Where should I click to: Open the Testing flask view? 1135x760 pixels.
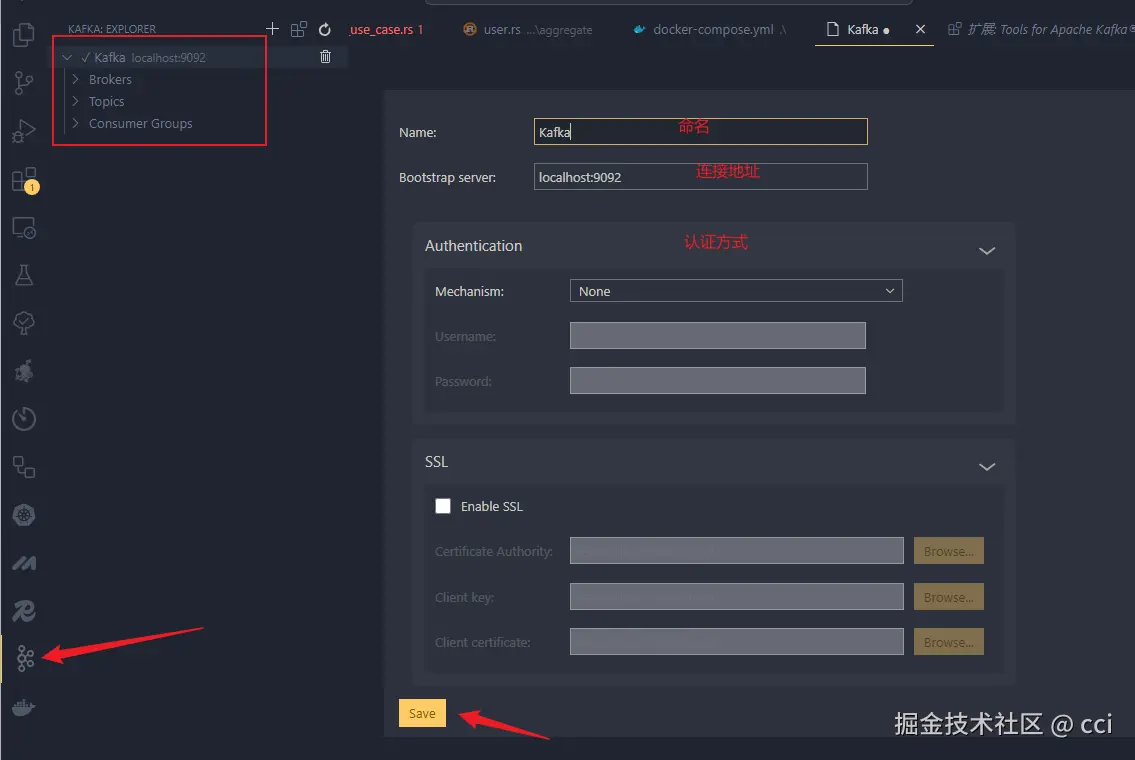(24, 275)
